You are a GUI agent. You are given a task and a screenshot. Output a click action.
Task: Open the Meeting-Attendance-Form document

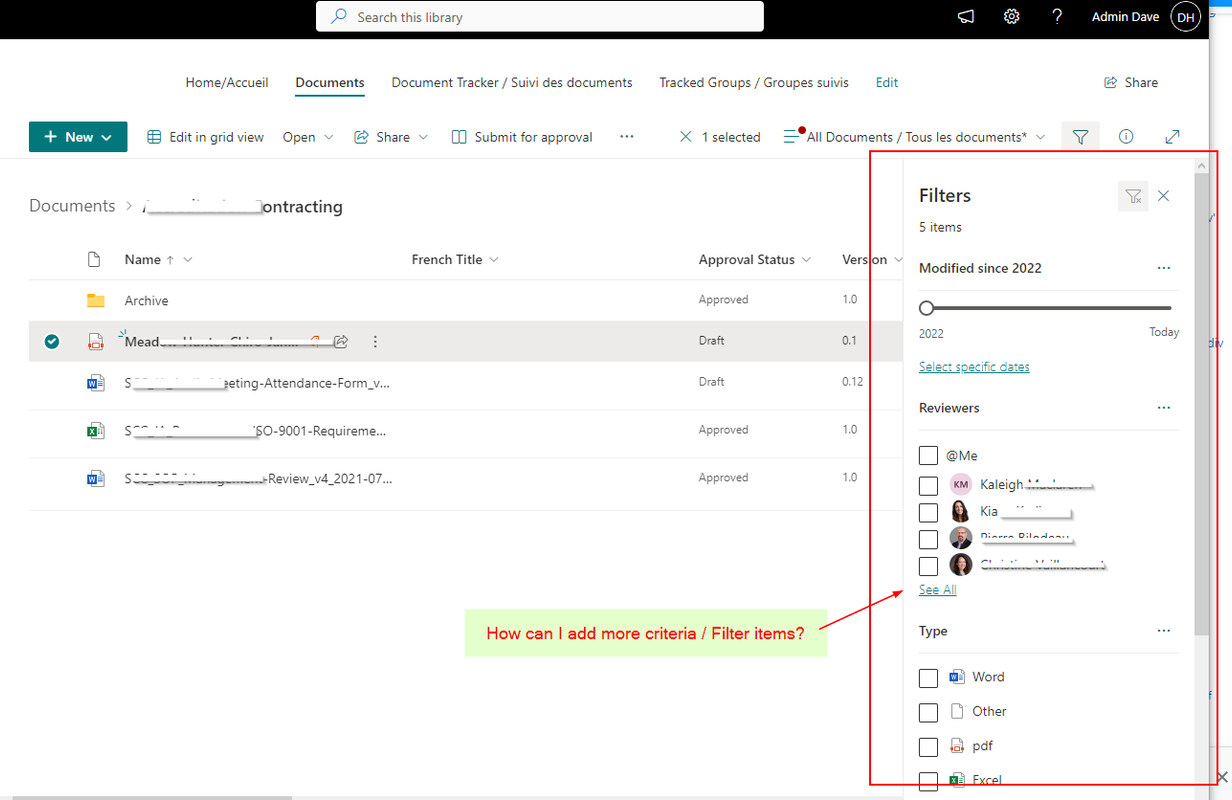pyautogui.click(x=257, y=382)
